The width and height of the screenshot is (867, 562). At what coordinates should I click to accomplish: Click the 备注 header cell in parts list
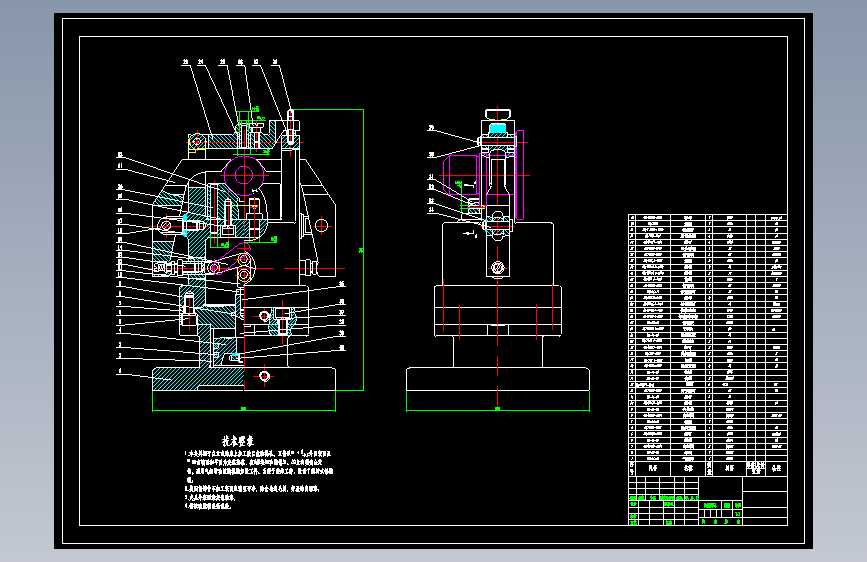pos(776,468)
